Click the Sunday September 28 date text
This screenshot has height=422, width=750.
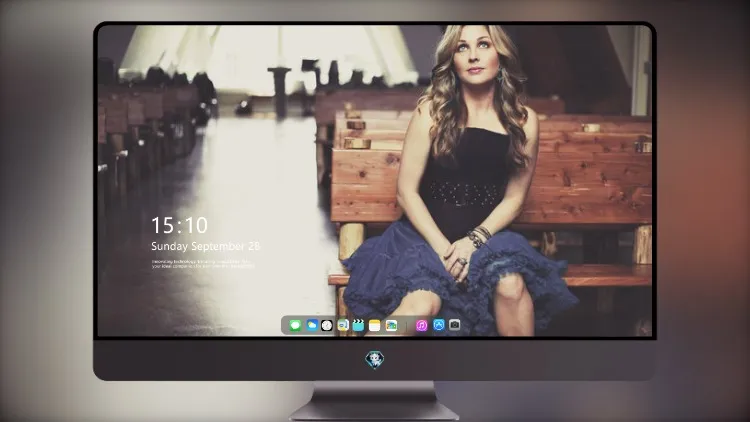[x=206, y=246]
